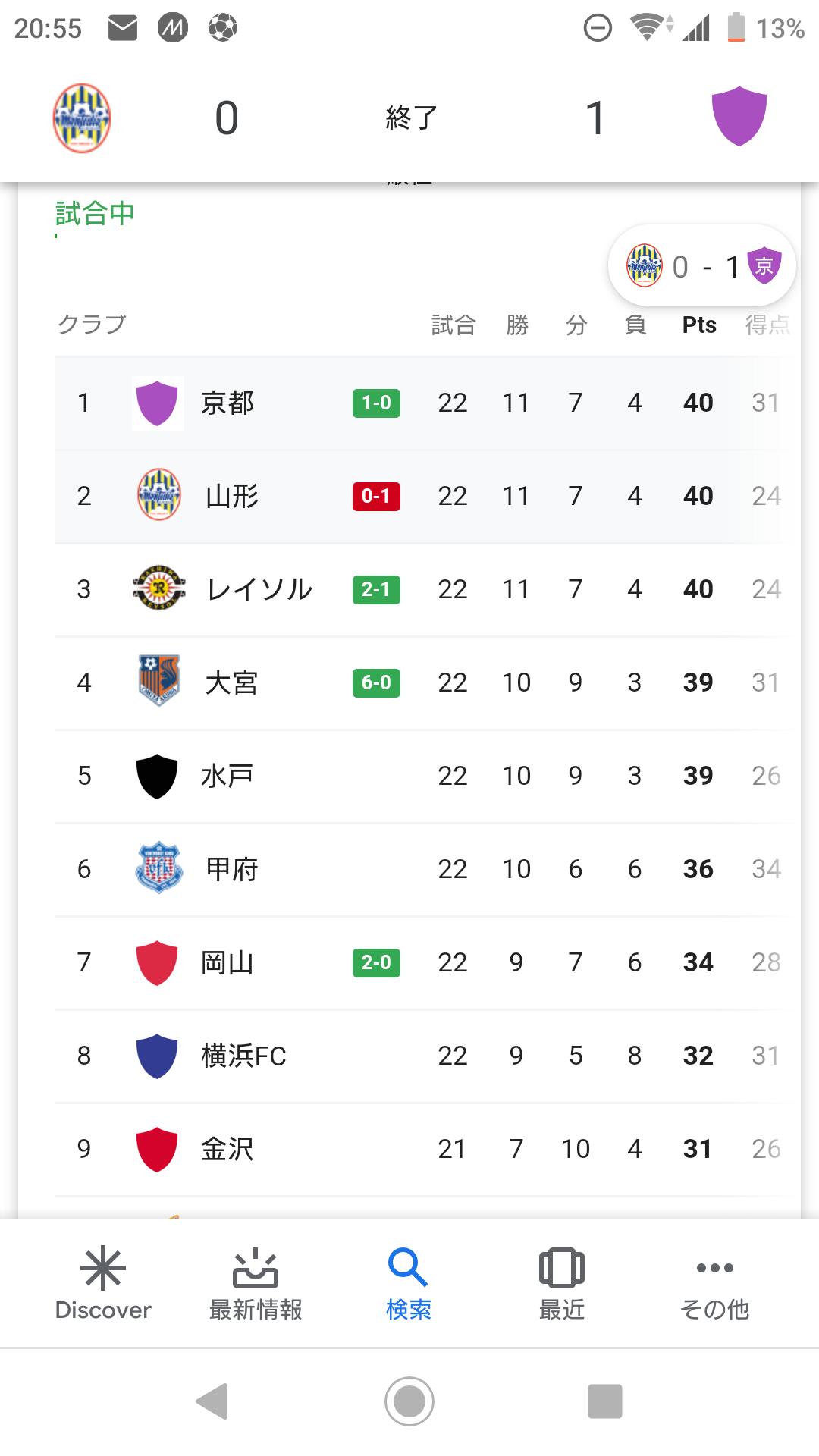
Task: Tap the red 0-1 badge for 山形
Action: [376, 496]
